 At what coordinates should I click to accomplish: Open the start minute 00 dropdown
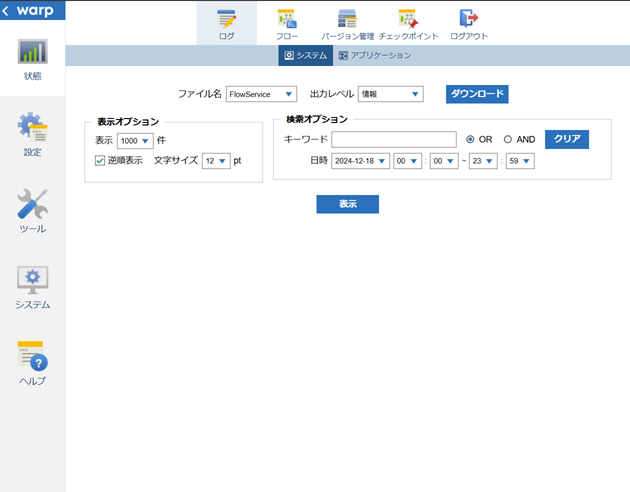tap(444, 161)
